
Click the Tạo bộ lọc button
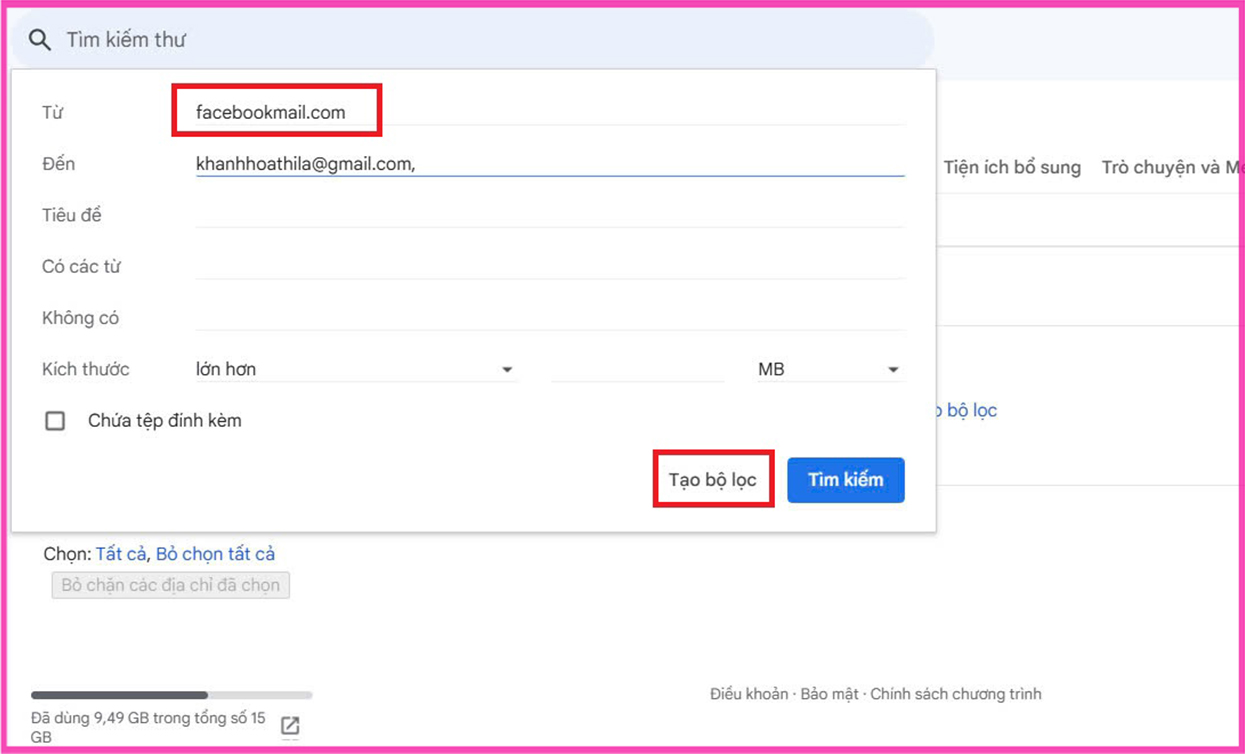[x=713, y=480]
